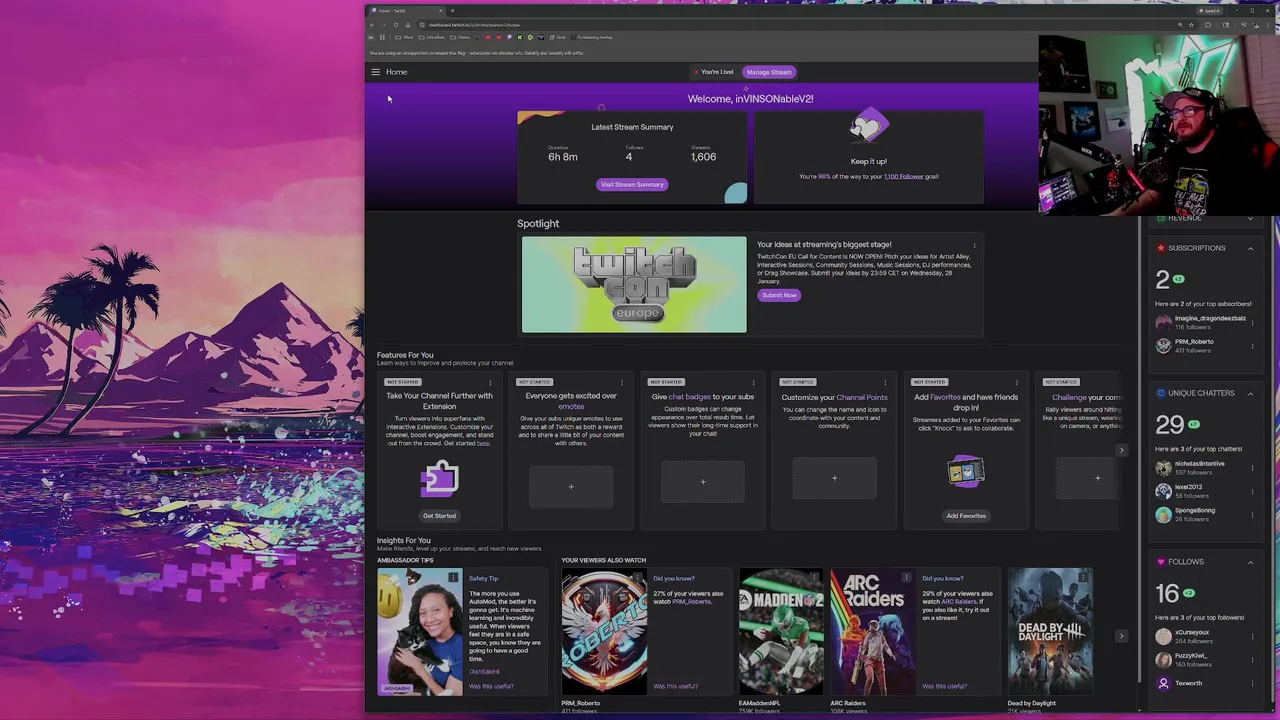Click Submit Now for TwitchCon
The height and width of the screenshot is (720, 1280).
[779, 295]
